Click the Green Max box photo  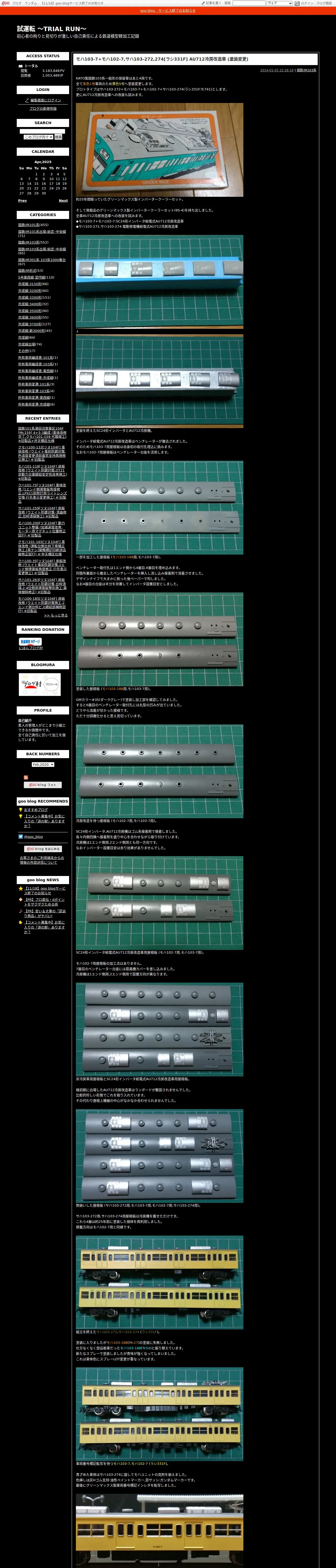(159, 149)
